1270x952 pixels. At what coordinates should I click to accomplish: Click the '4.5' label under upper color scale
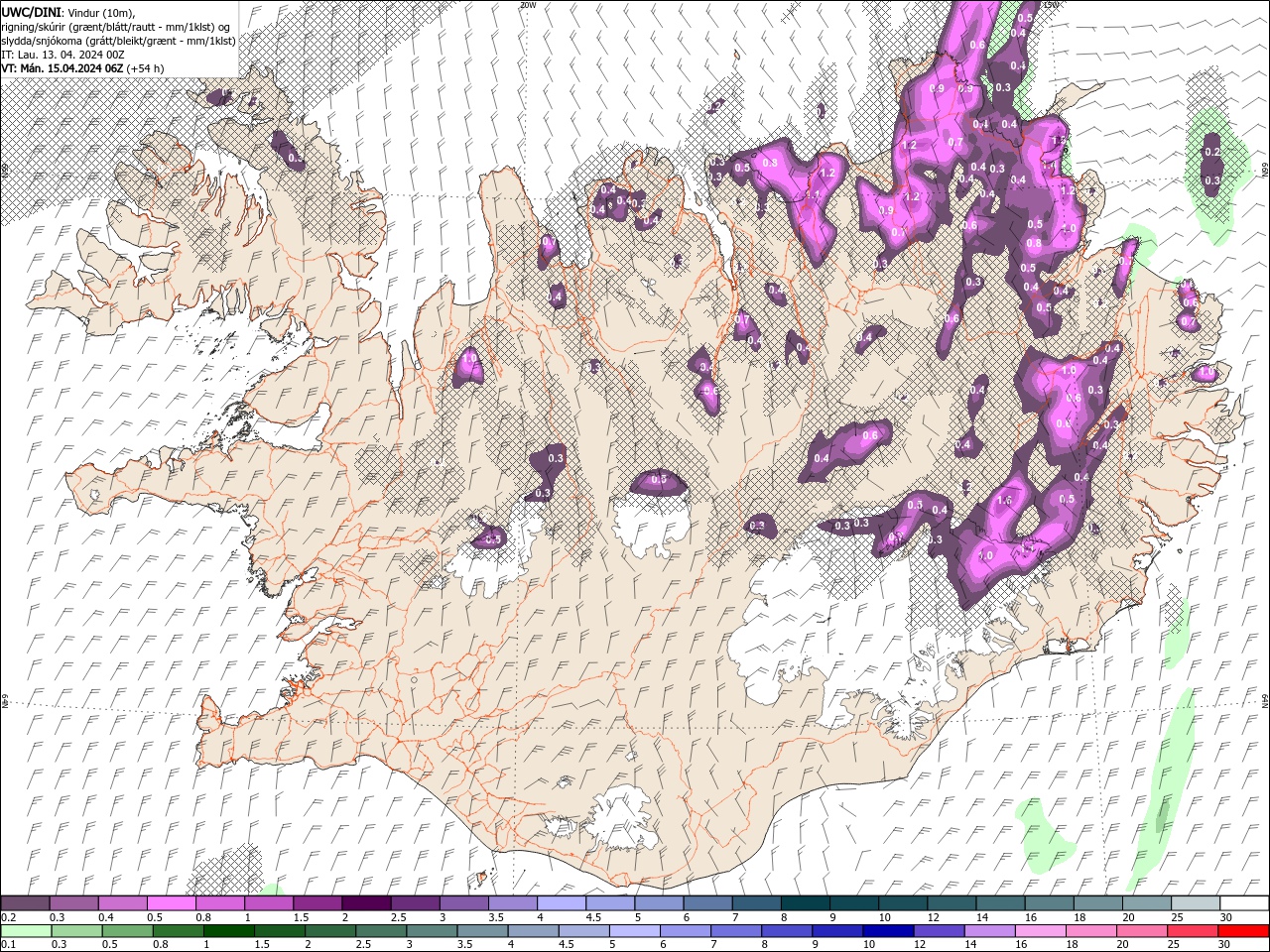pyautogui.click(x=592, y=917)
